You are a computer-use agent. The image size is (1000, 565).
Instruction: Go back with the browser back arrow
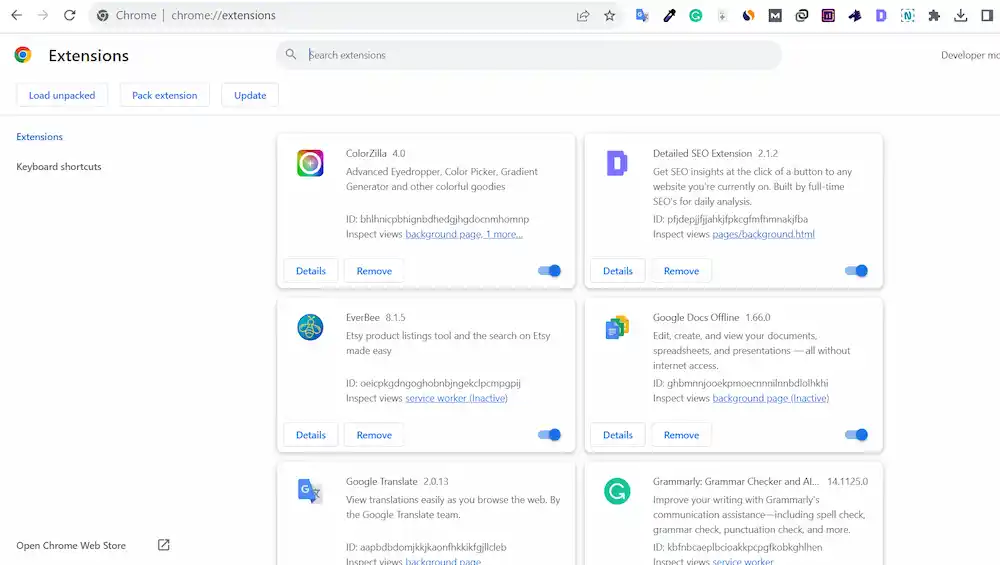coord(17,15)
